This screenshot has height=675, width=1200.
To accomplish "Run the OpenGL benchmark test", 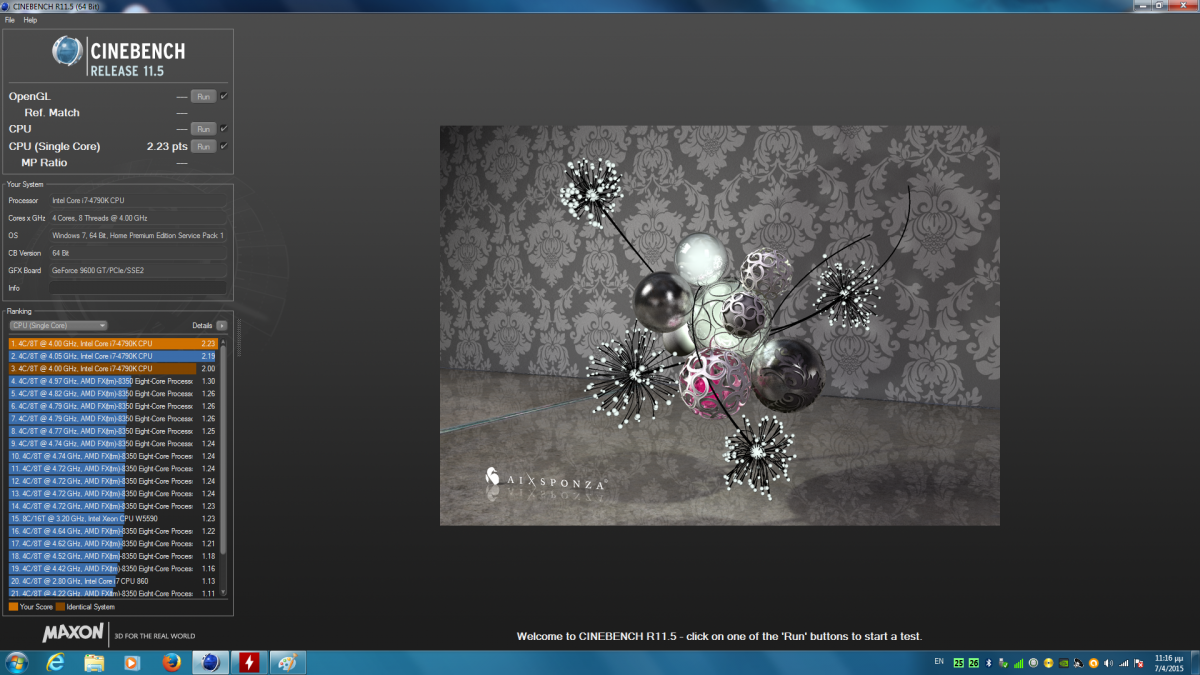I will tap(203, 96).
